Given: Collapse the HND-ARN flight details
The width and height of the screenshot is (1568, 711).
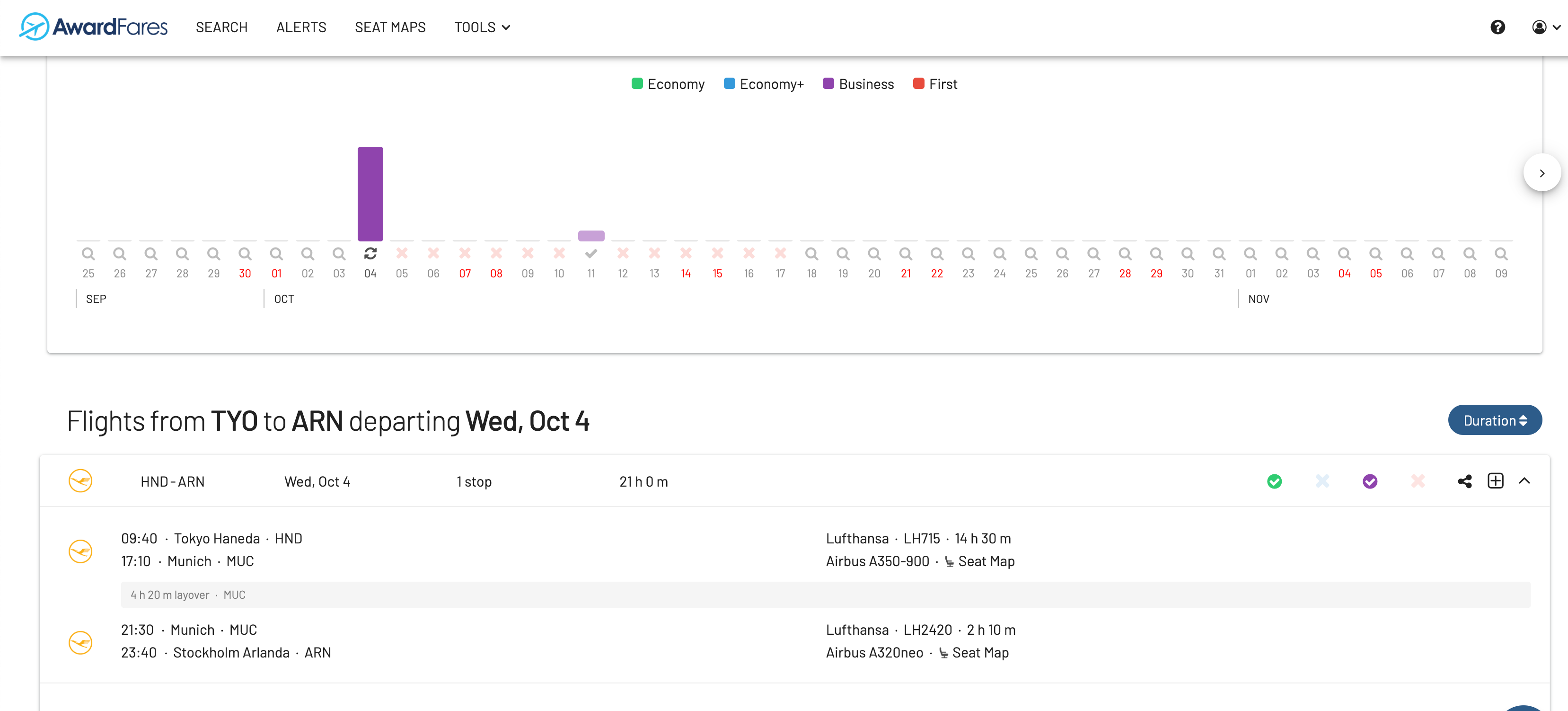Looking at the screenshot, I should click(x=1524, y=481).
